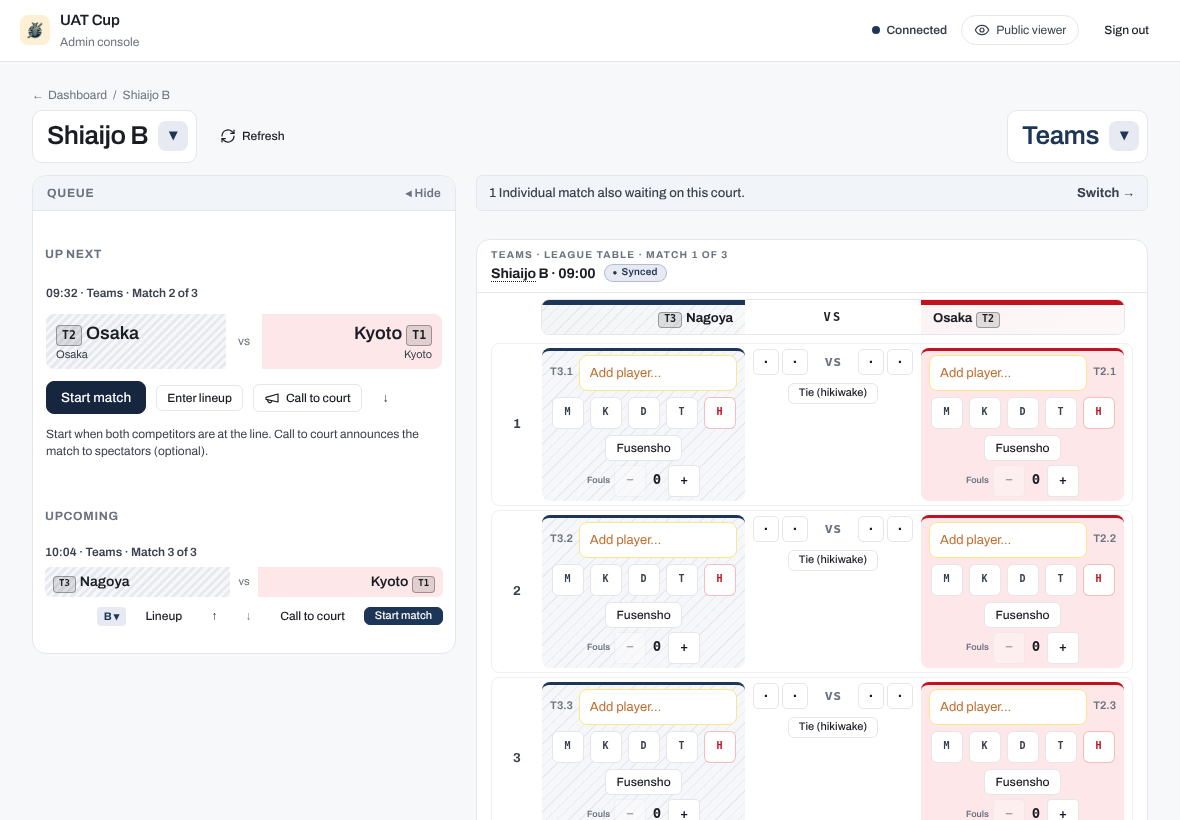Select Kyoto T1 in Up Next match

coord(351,342)
